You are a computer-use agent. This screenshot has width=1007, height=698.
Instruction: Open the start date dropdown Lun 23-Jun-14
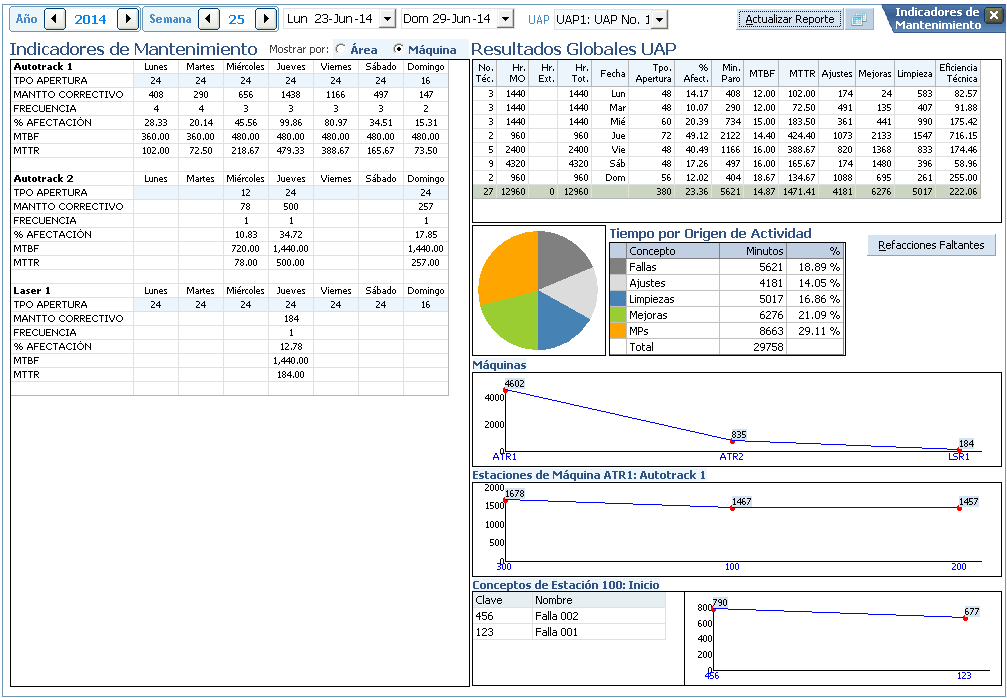point(388,19)
